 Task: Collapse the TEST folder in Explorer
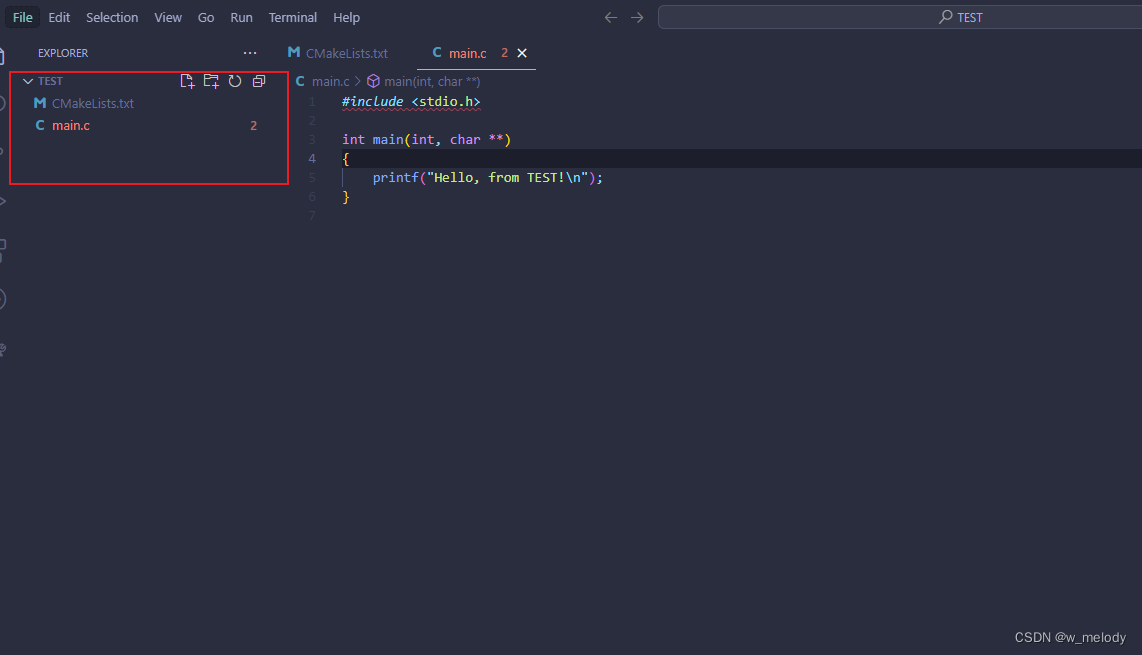[28, 81]
